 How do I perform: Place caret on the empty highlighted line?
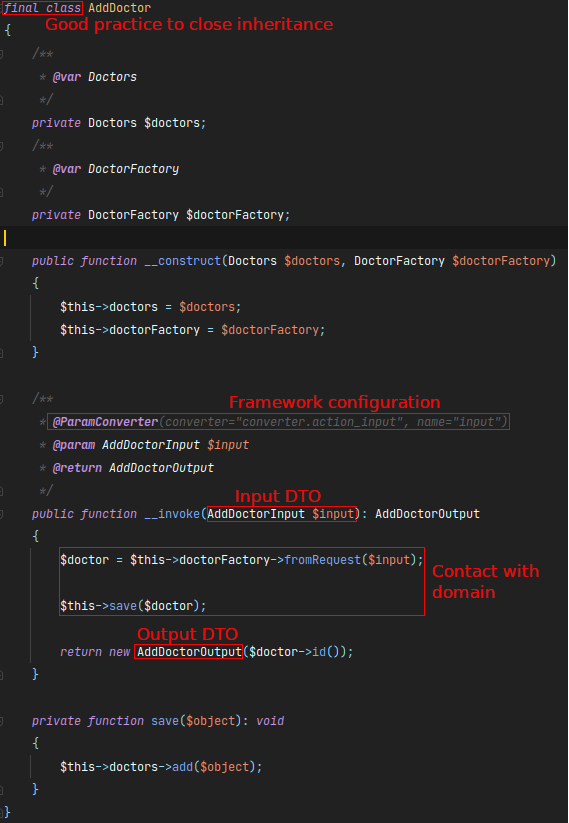click(x=283, y=238)
